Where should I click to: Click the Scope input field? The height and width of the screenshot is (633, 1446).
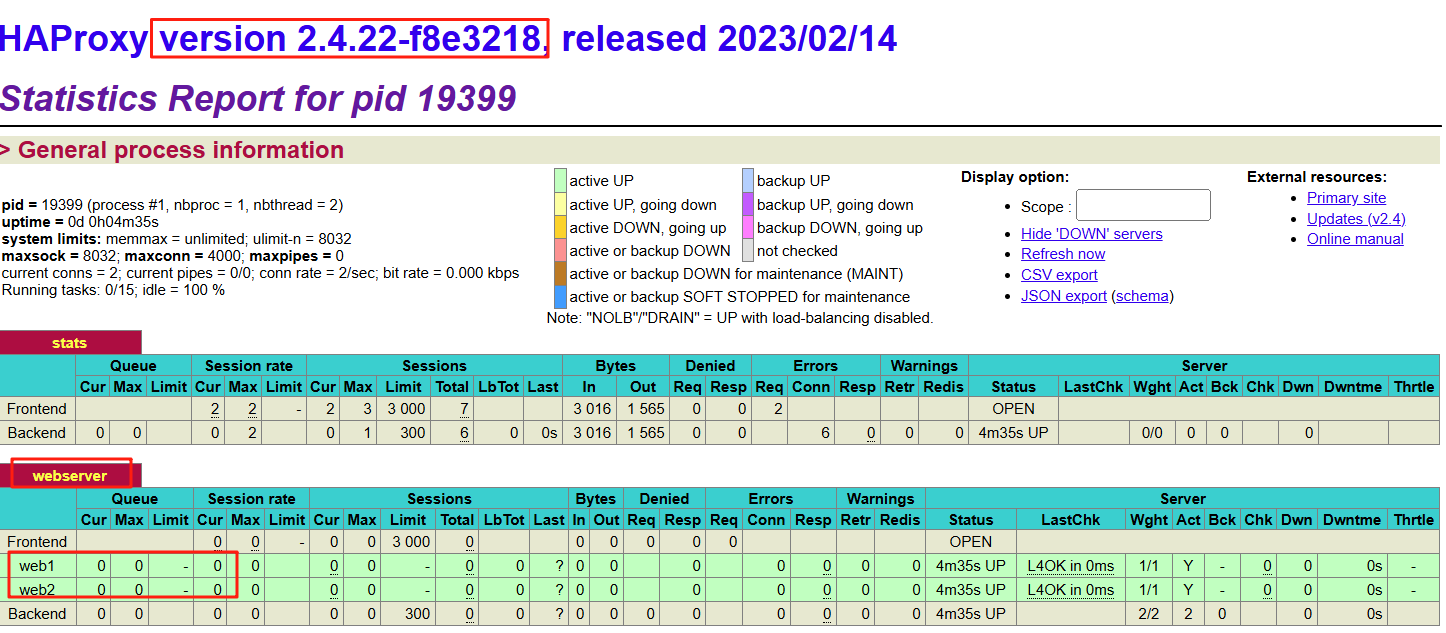(1143, 205)
